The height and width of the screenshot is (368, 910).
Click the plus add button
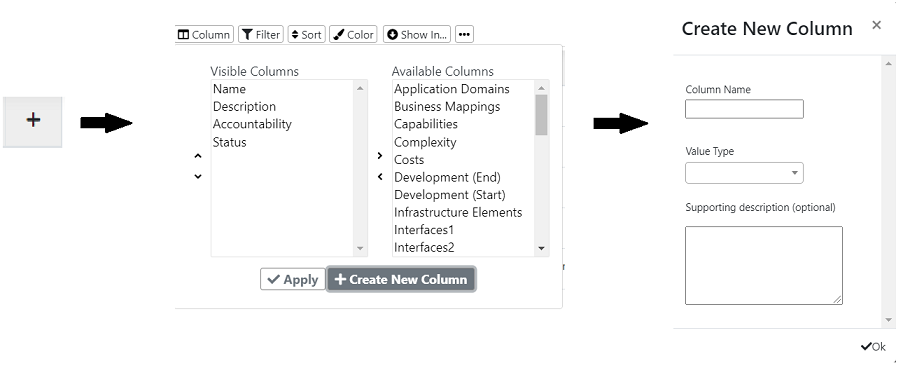(33, 121)
